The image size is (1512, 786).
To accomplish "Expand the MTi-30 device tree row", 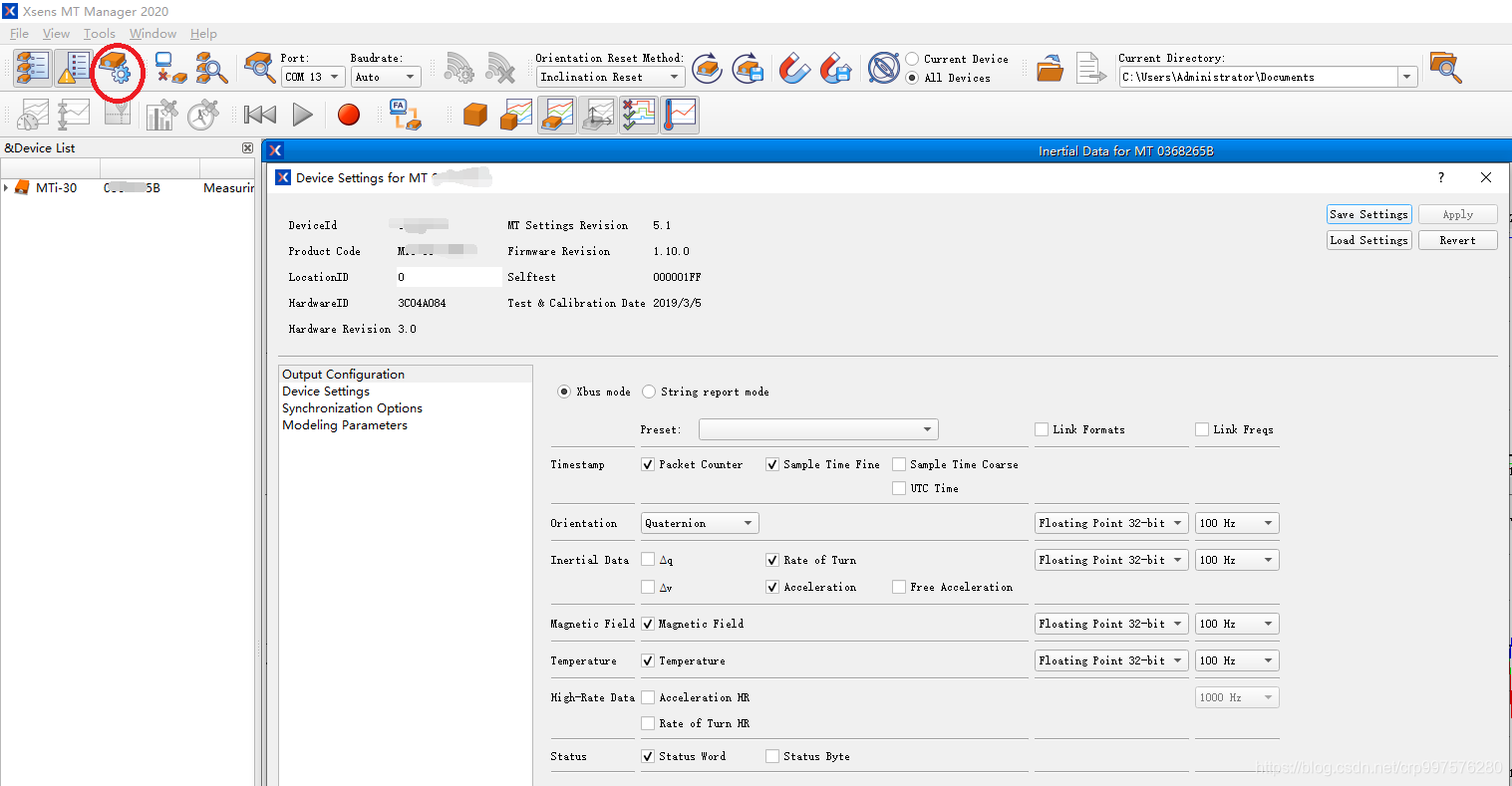I will (x=6, y=187).
